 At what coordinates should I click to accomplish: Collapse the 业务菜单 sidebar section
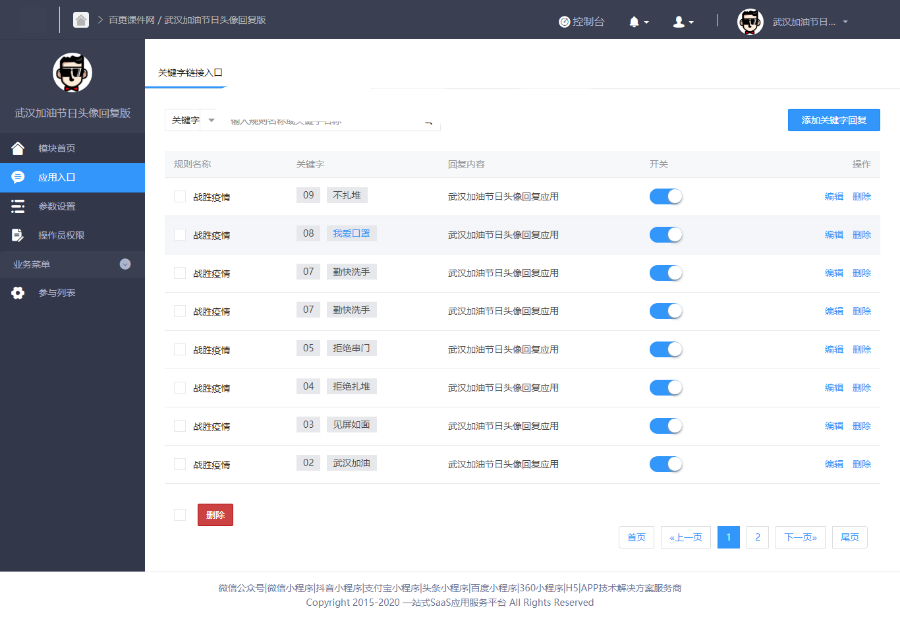point(125,264)
